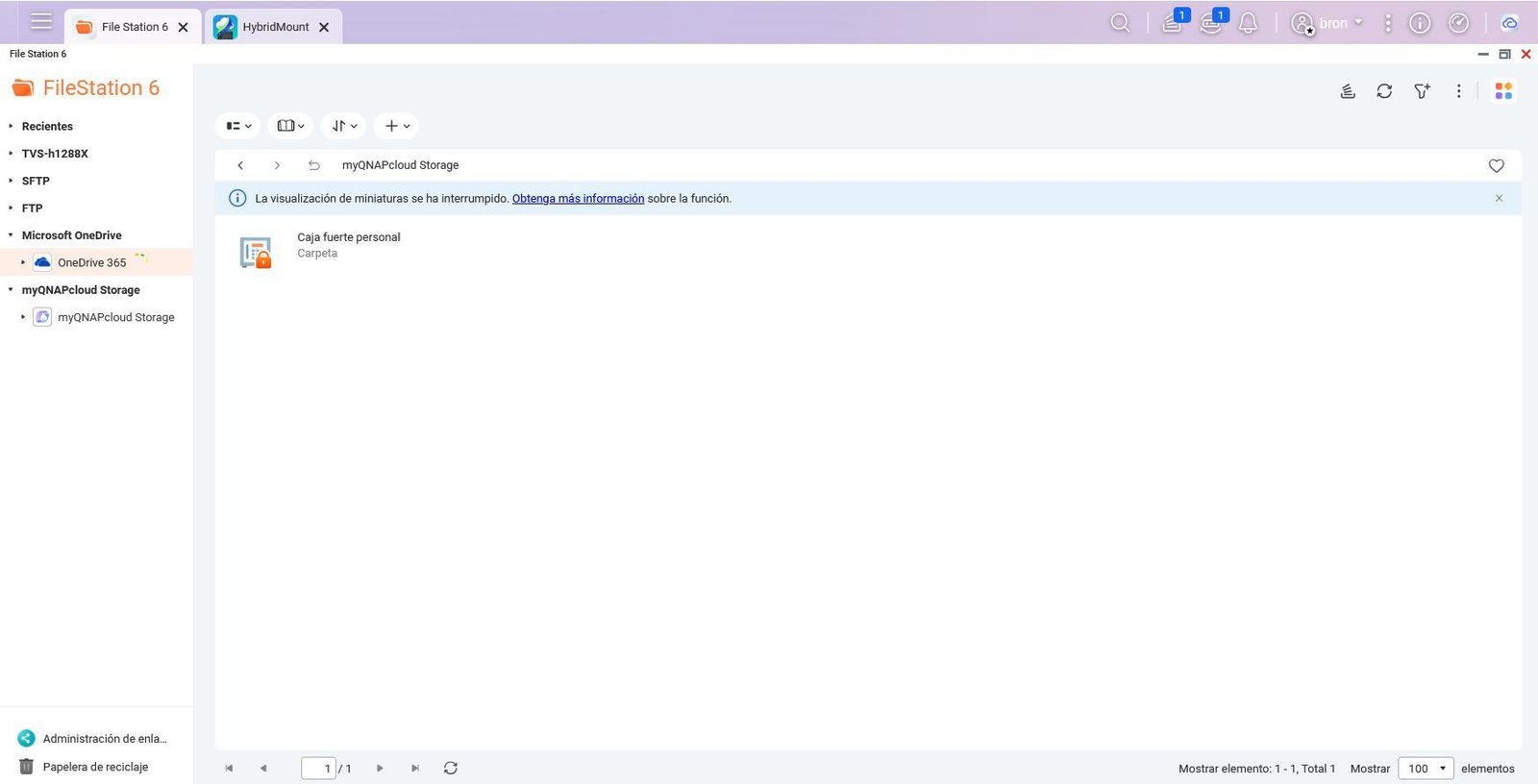Open the view mode dropdown

click(238, 126)
